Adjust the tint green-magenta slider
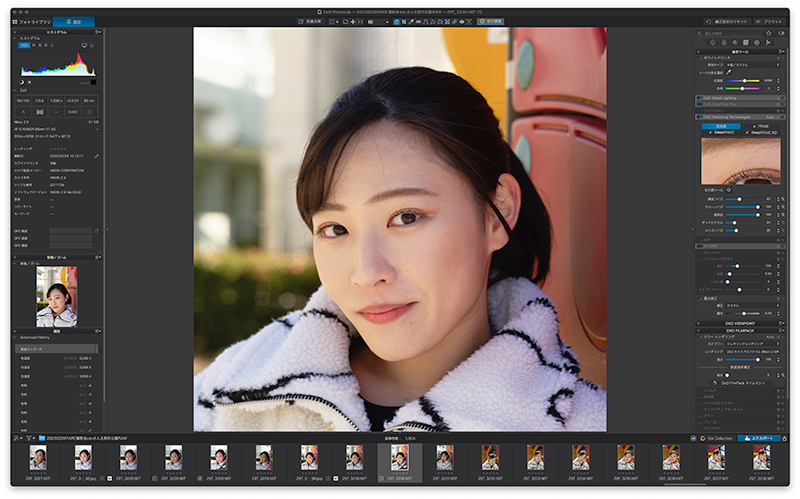 [742, 89]
